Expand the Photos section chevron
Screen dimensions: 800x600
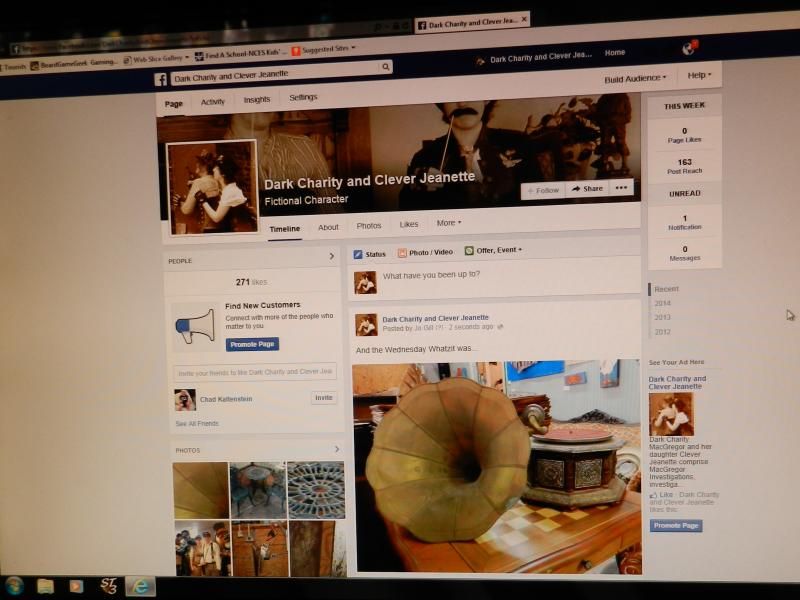coord(337,449)
